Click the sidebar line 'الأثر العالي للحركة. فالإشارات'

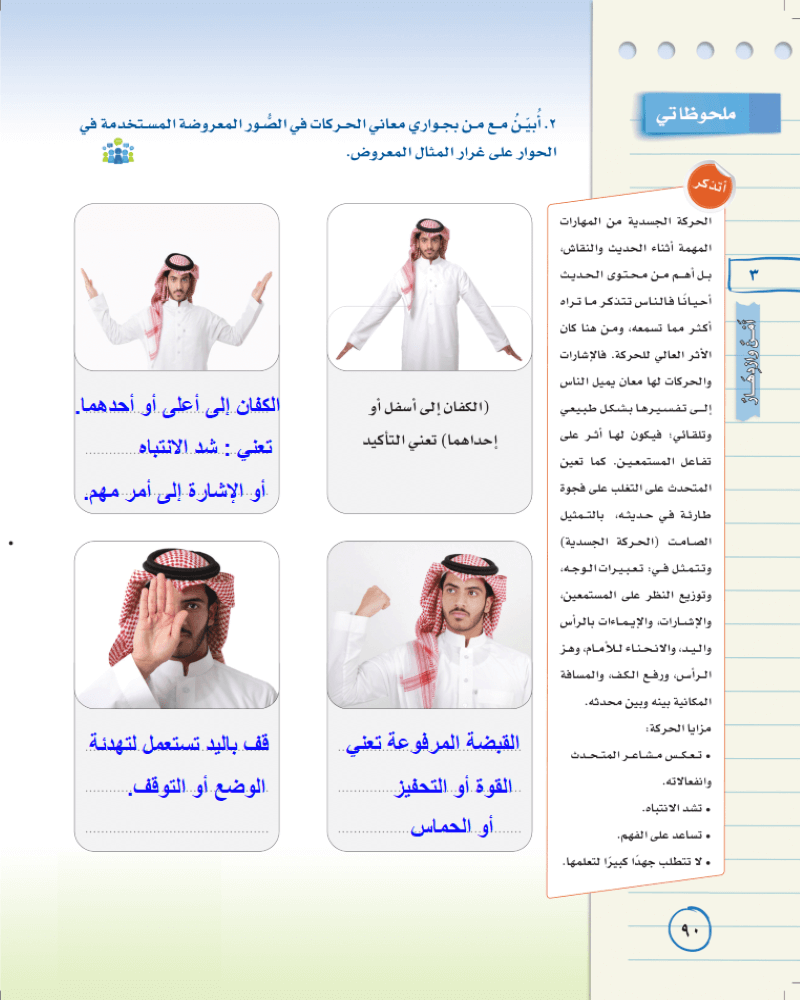click(x=635, y=355)
